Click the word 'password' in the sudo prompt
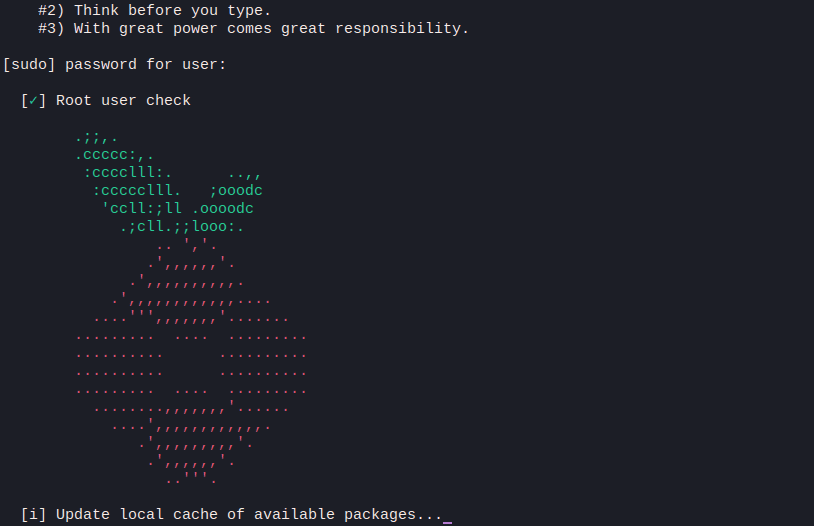 coord(101,65)
